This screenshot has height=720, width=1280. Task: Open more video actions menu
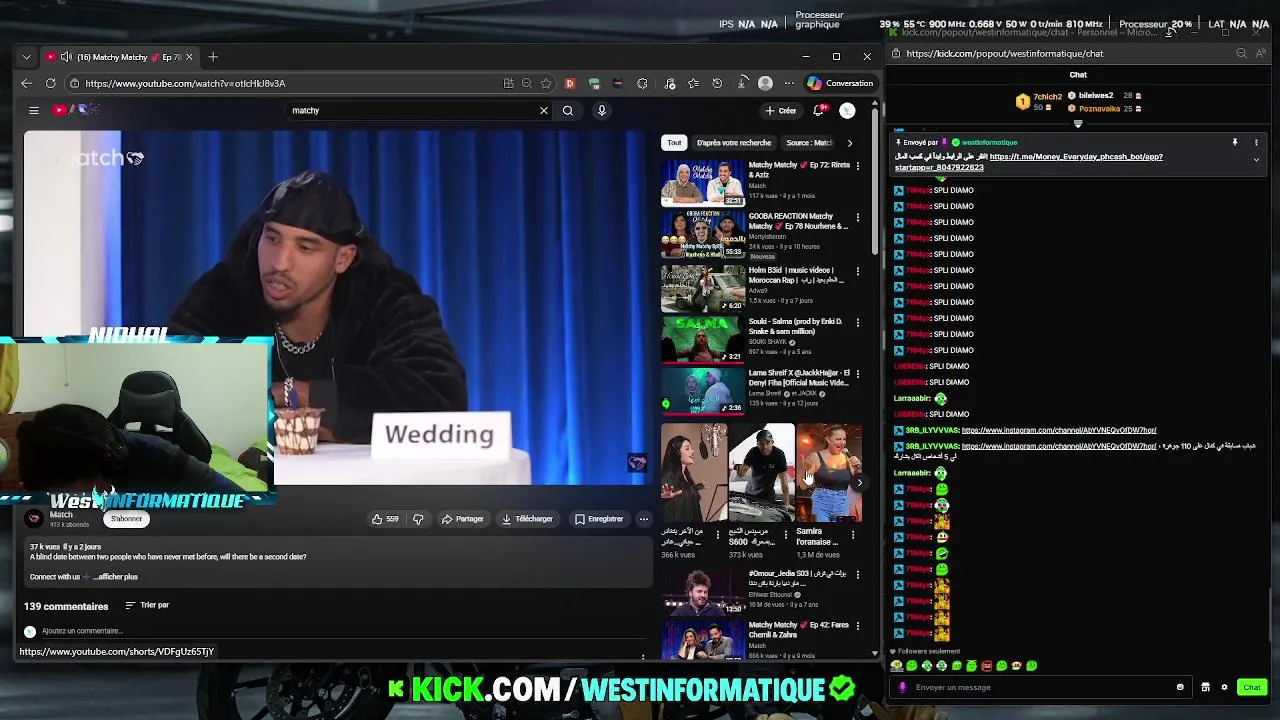(644, 519)
